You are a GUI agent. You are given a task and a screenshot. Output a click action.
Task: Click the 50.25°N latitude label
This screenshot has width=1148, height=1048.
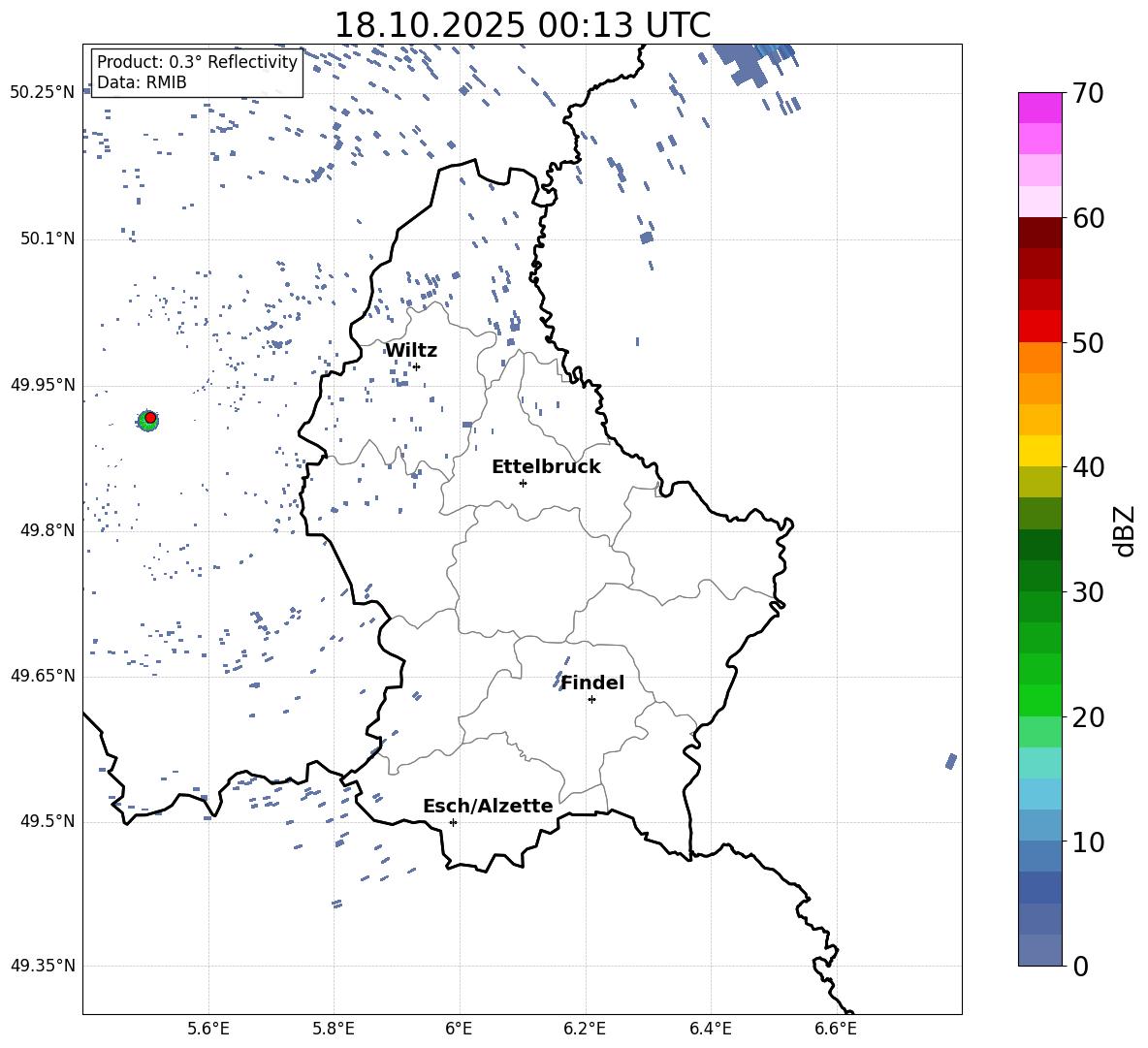tap(43, 93)
